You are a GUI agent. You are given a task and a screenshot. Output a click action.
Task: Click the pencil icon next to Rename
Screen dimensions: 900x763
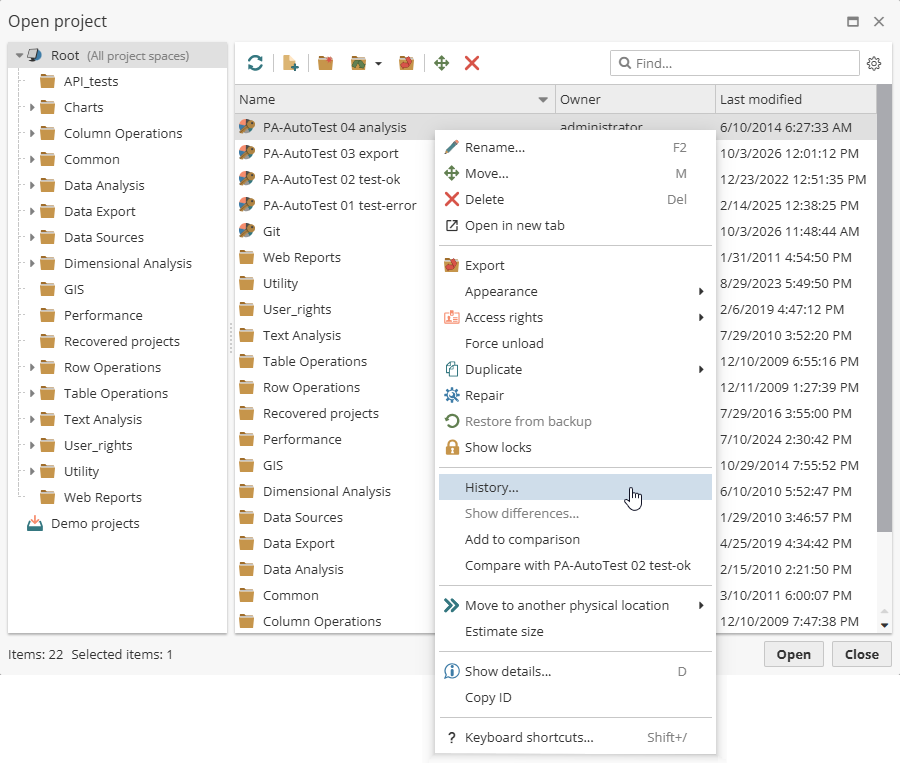[452, 147]
